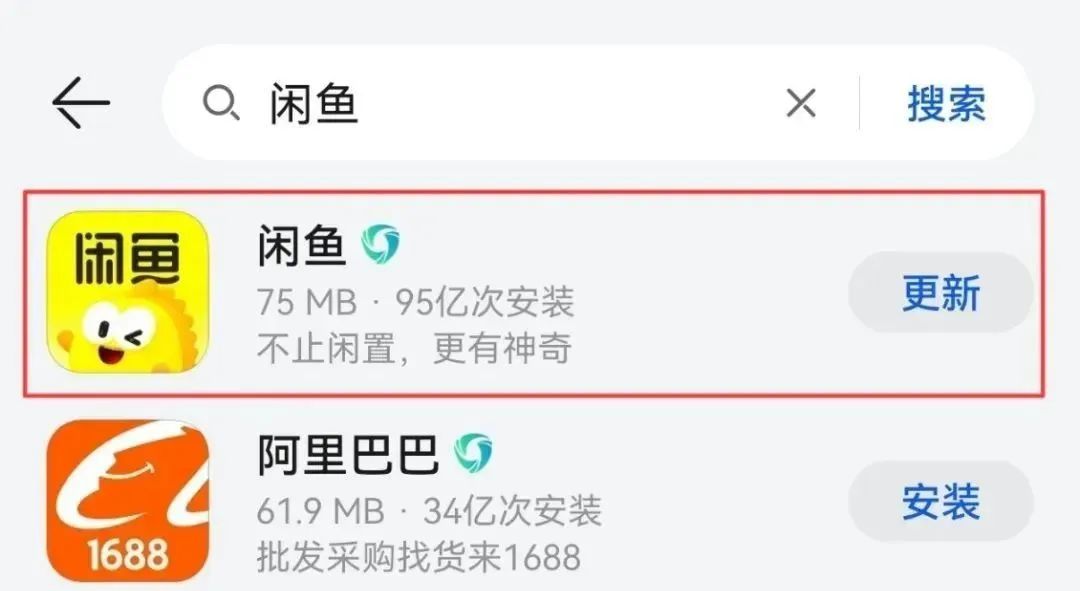Tap the blue 搜索 button

pos(946,104)
